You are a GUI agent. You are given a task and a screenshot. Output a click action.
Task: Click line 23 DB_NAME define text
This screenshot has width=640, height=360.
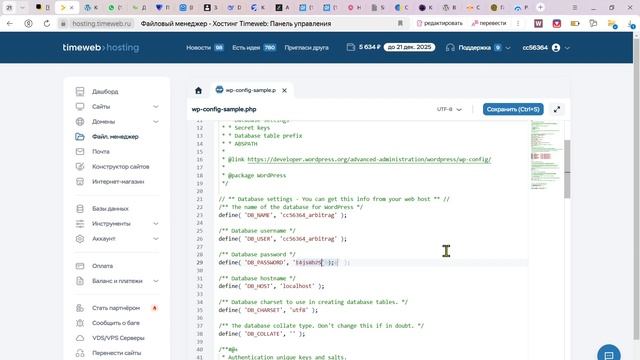(x=282, y=215)
